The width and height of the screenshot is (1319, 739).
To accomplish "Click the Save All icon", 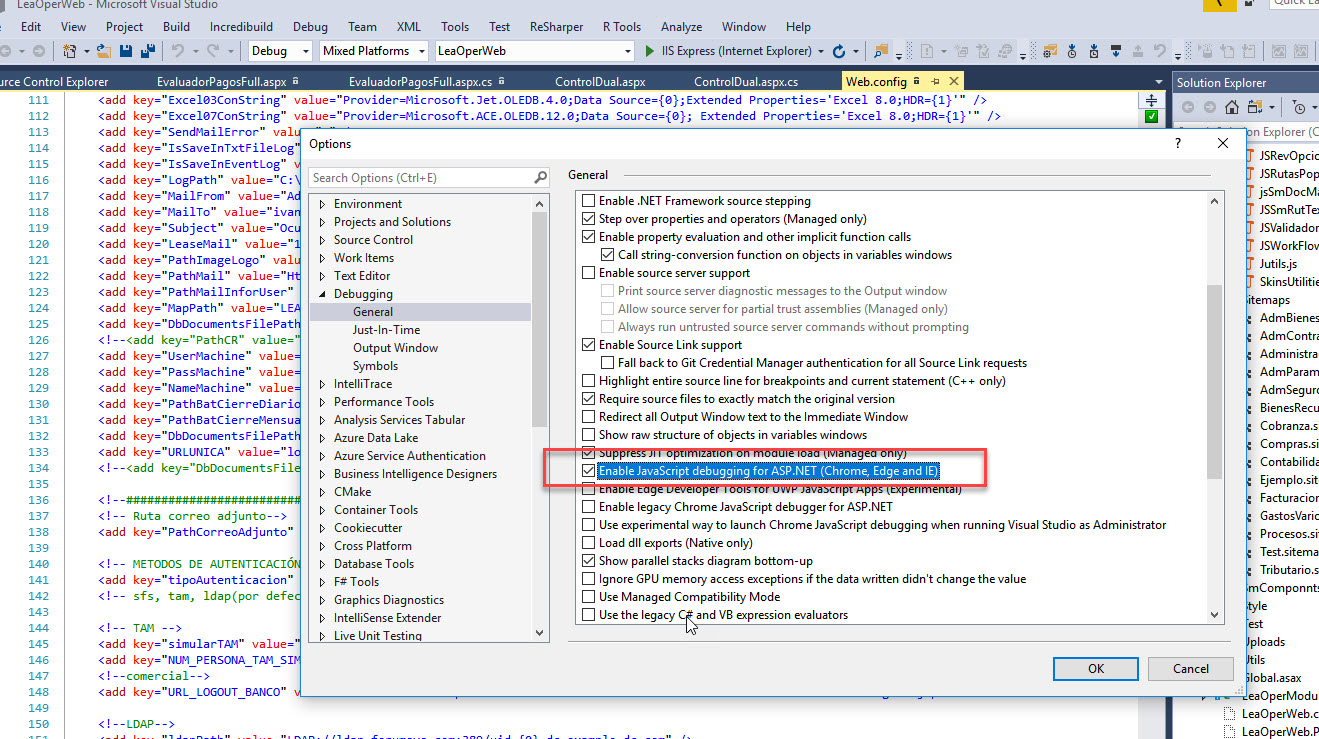I will [x=148, y=50].
